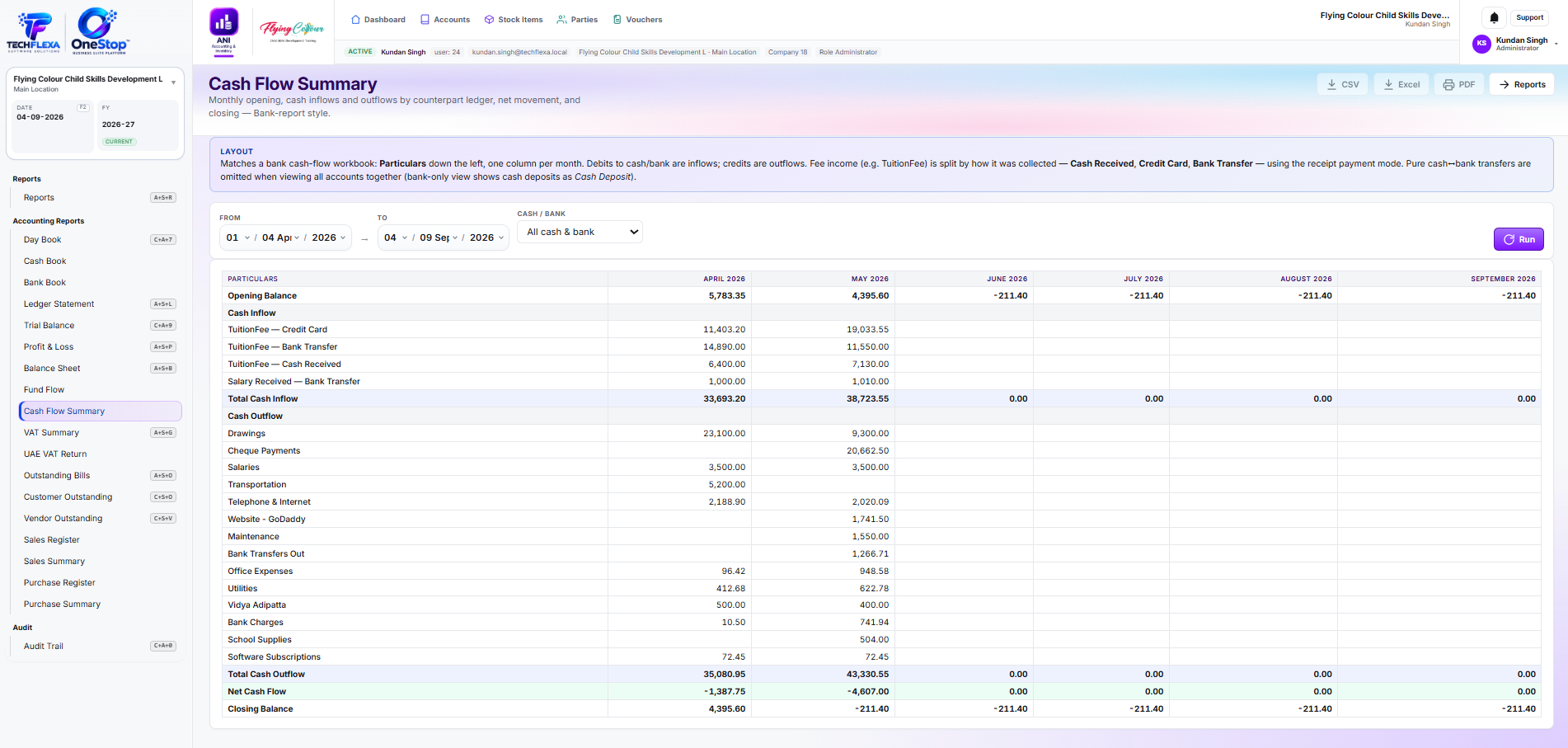Run the cash flow report

[x=1519, y=239]
